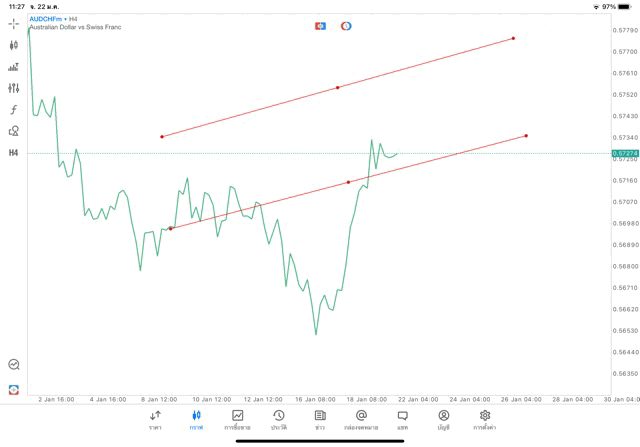Switch to the Quotes (ราคา) tab
This screenshot has height=447, width=640.
click(x=155, y=420)
